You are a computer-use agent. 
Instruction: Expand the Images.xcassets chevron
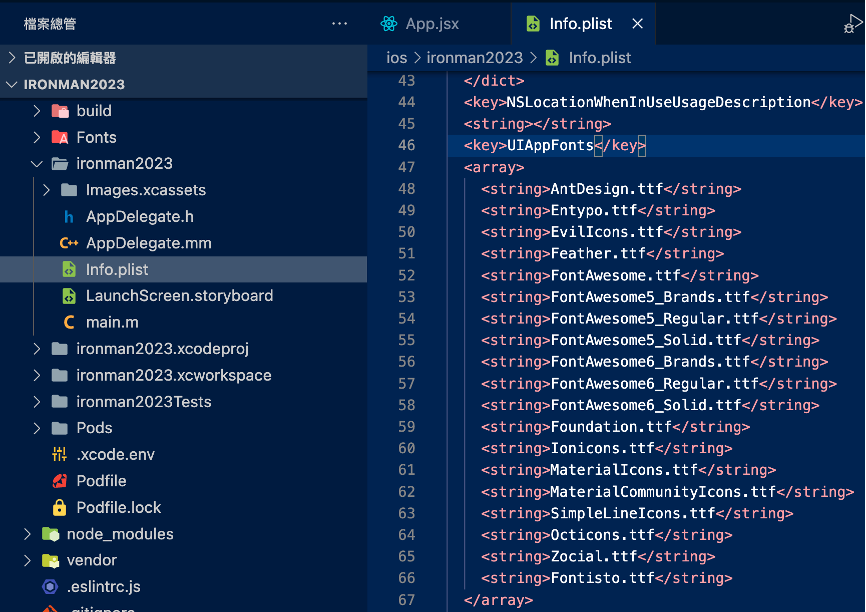[x=46, y=190]
